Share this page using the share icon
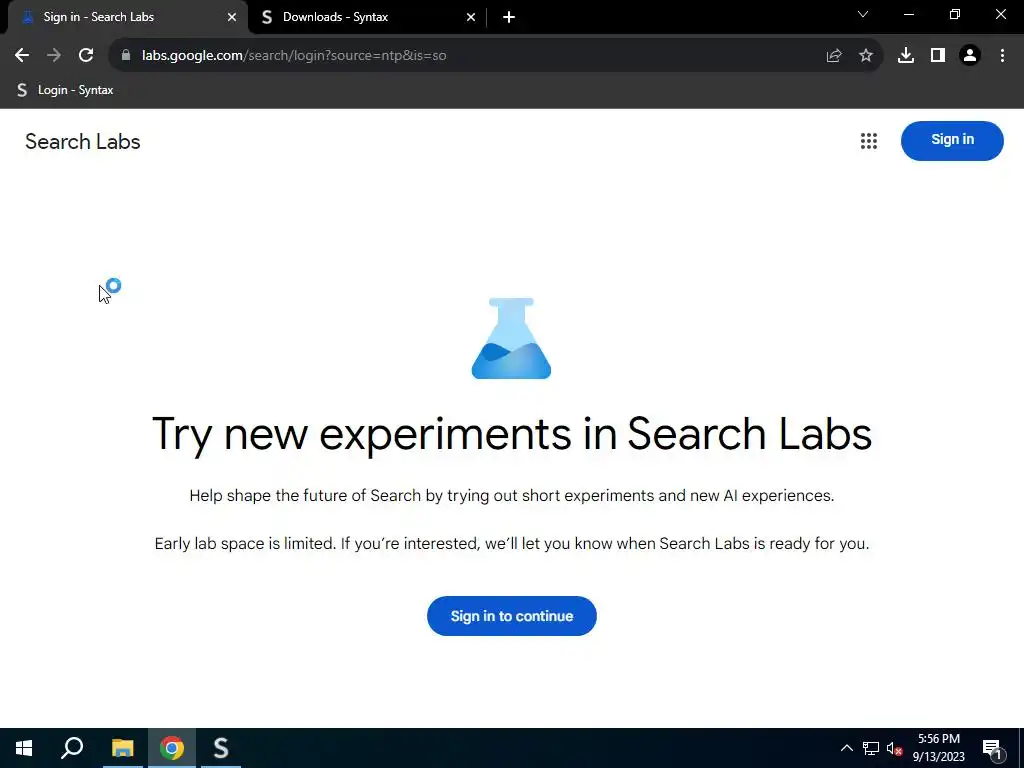The image size is (1024, 768). pos(834,56)
